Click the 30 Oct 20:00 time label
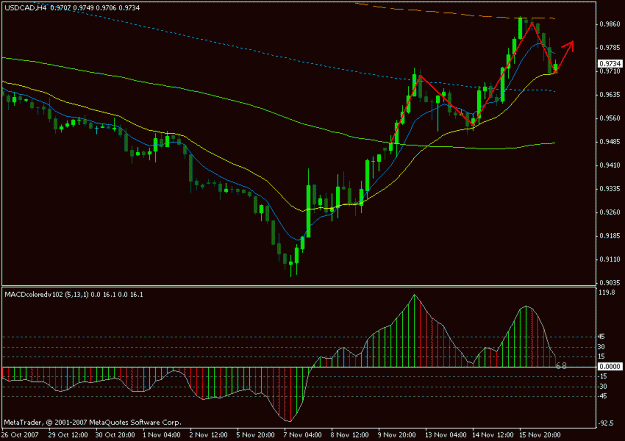 click(x=115, y=435)
